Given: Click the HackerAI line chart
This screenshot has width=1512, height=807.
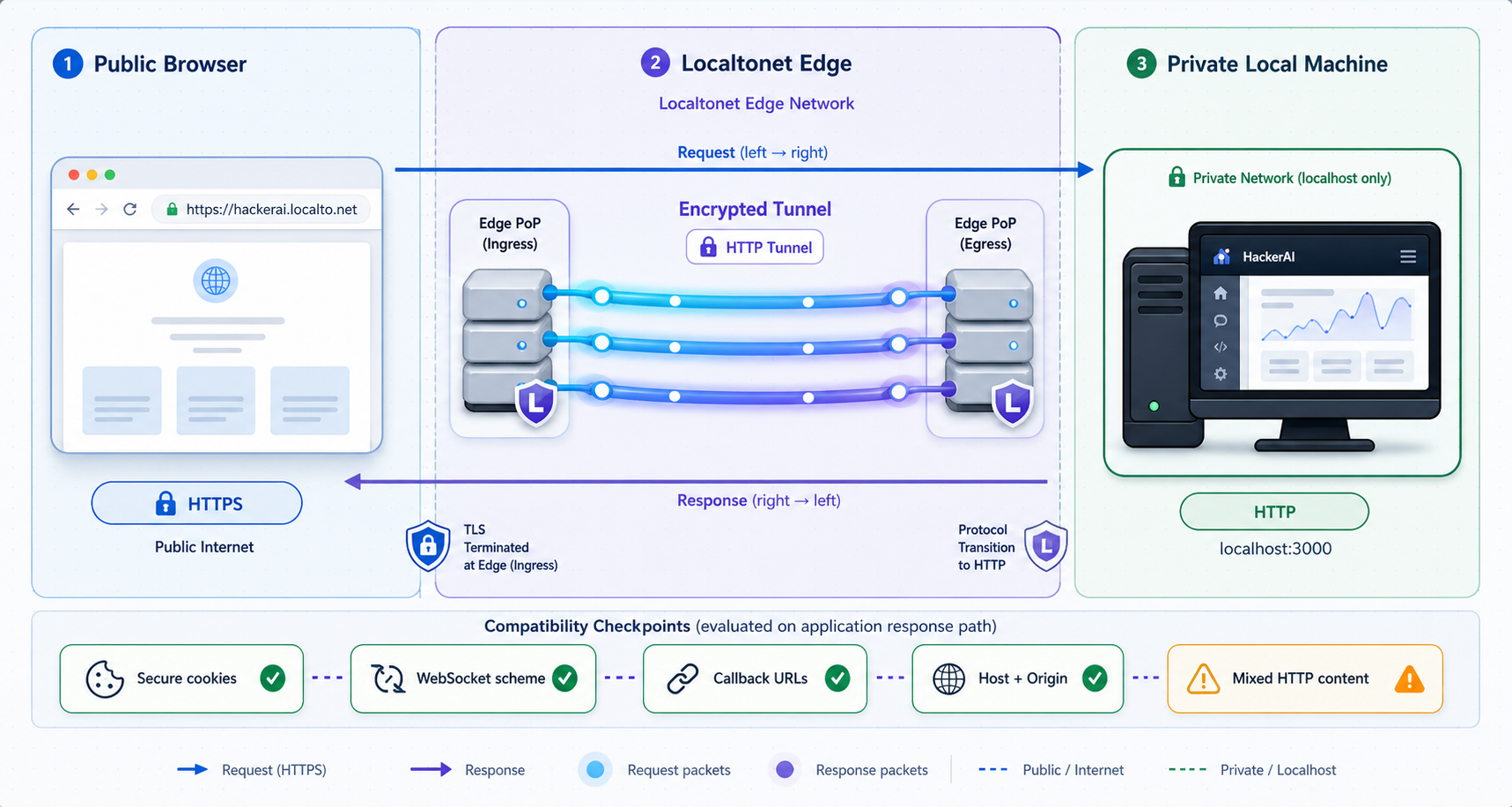Looking at the screenshot, I should point(1337,317).
